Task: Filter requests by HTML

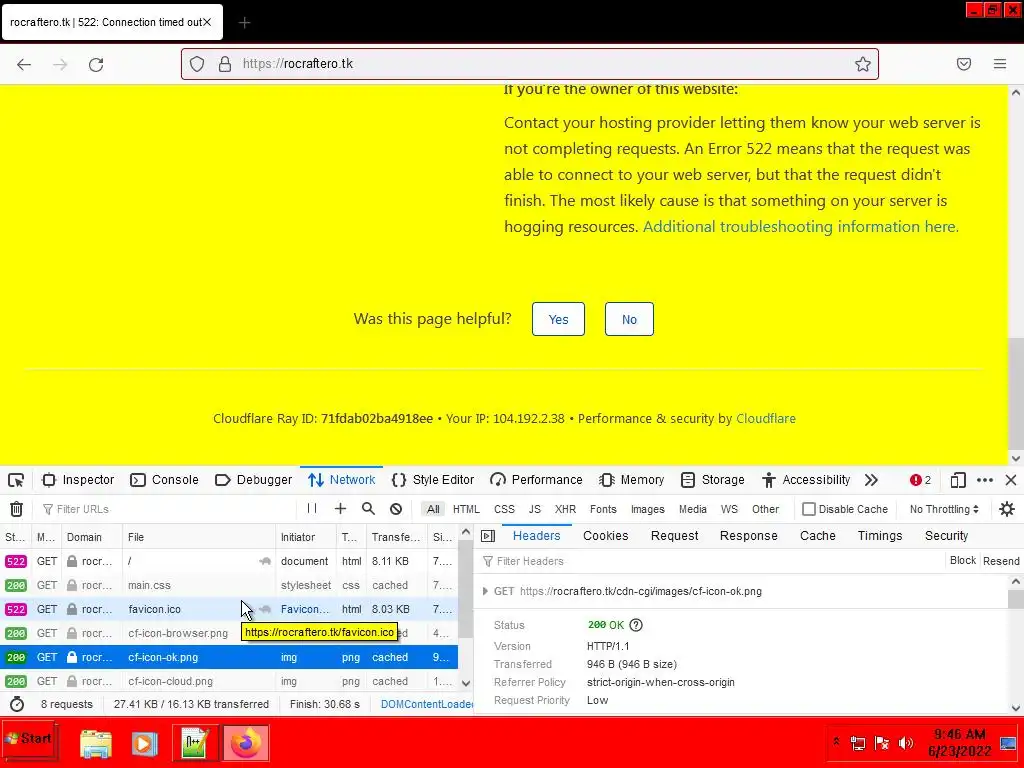Action: click(x=466, y=509)
